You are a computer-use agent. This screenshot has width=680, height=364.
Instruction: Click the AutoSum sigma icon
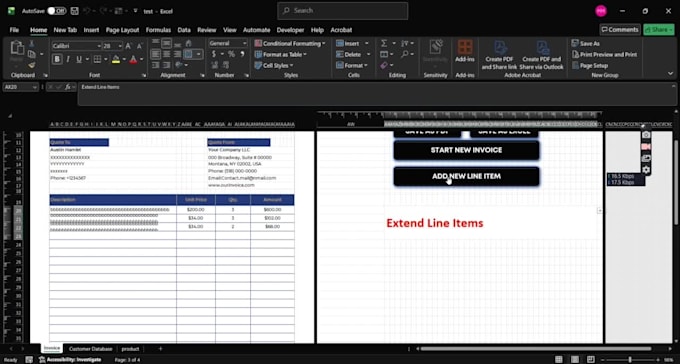[x=384, y=43]
